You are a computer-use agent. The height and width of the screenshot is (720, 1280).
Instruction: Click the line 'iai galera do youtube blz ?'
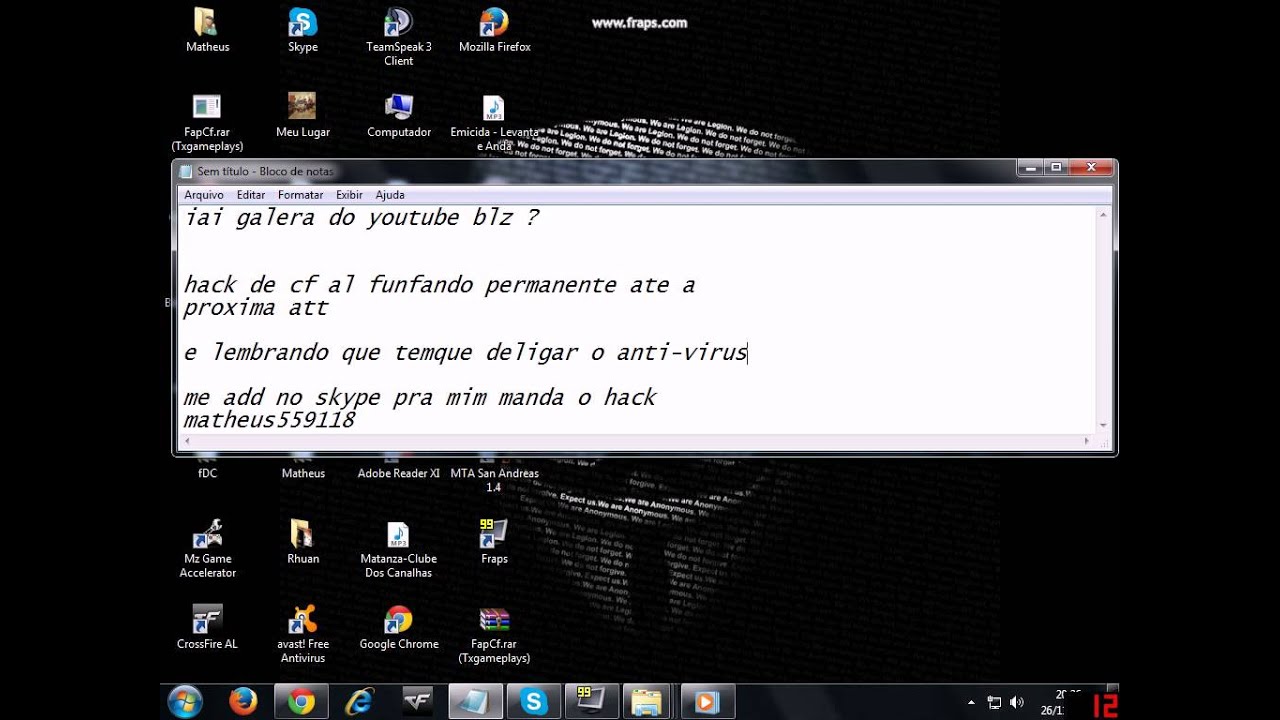pos(362,218)
